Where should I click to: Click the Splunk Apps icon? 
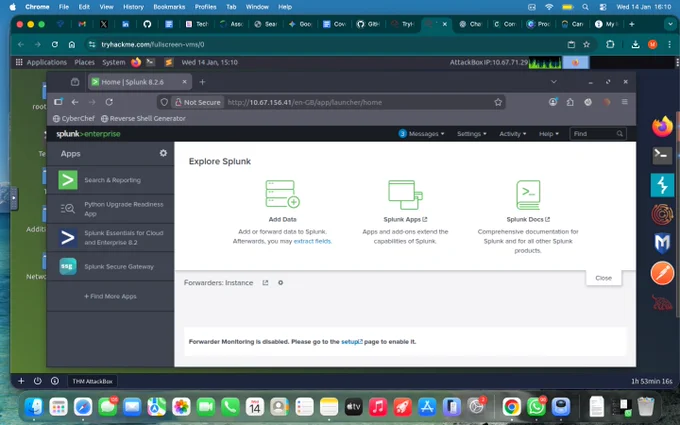coord(405,194)
